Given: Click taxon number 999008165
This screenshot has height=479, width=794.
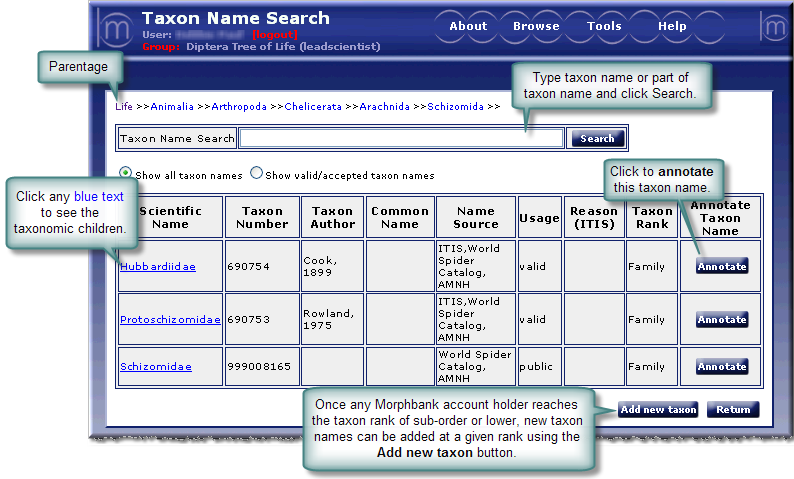Looking at the screenshot, I should [259, 367].
